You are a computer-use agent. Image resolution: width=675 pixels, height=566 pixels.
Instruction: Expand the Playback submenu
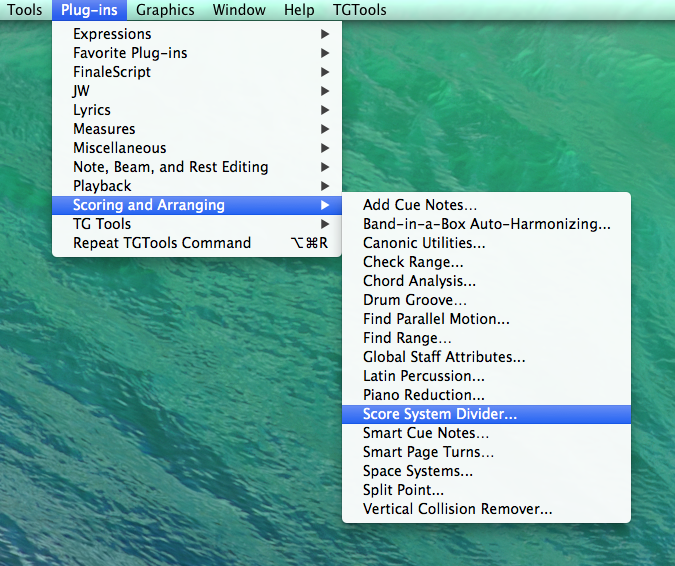tap(102, 186)
